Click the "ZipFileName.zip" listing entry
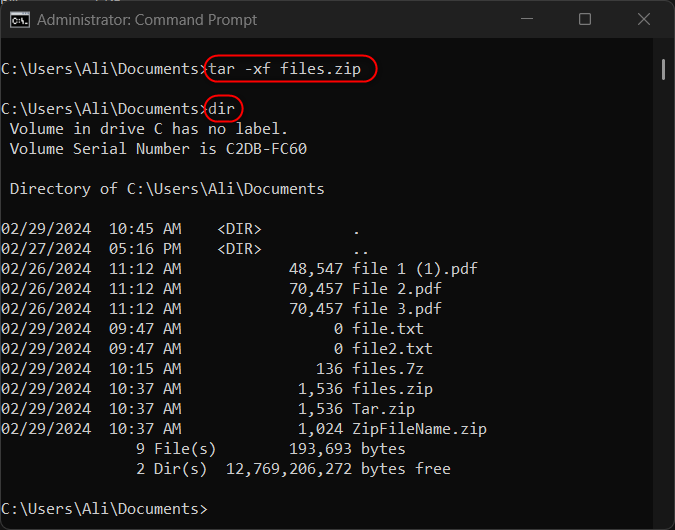The height and width of the screenshot is (530, 675). tap(419, 429)
